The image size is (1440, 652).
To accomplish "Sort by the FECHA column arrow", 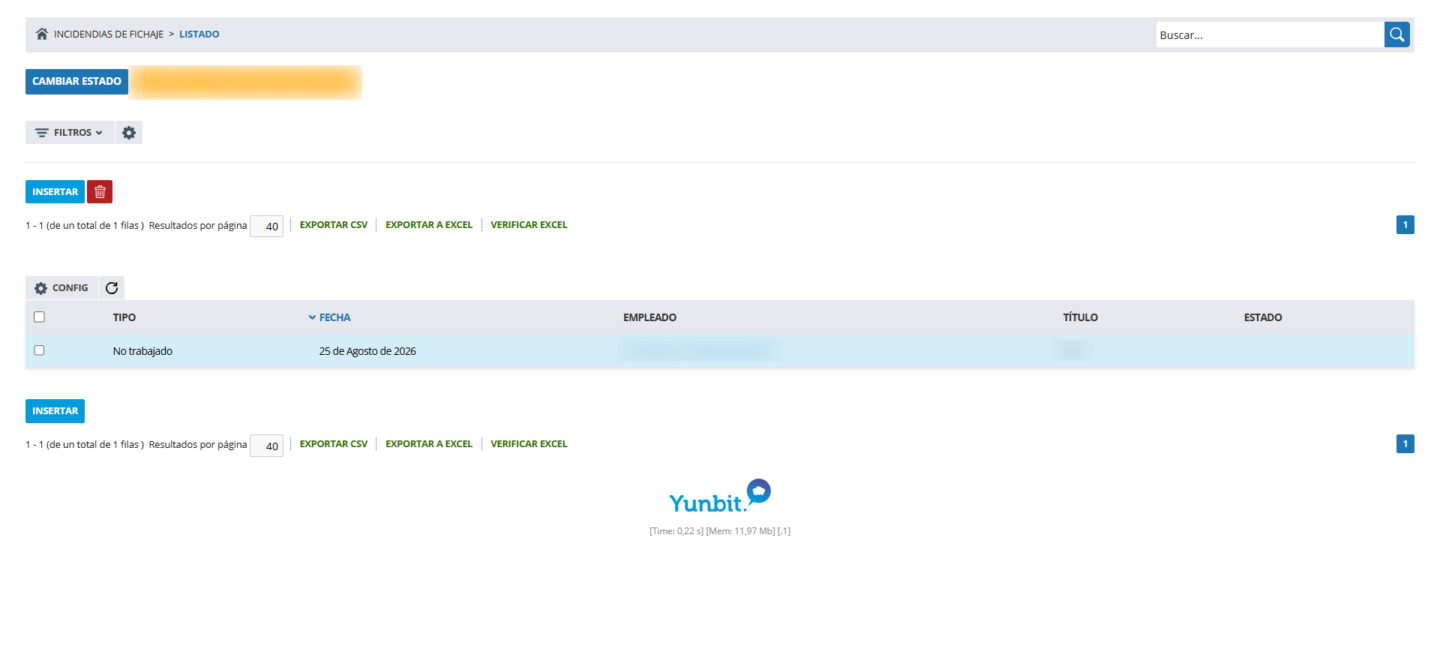I will pos(312,318).
